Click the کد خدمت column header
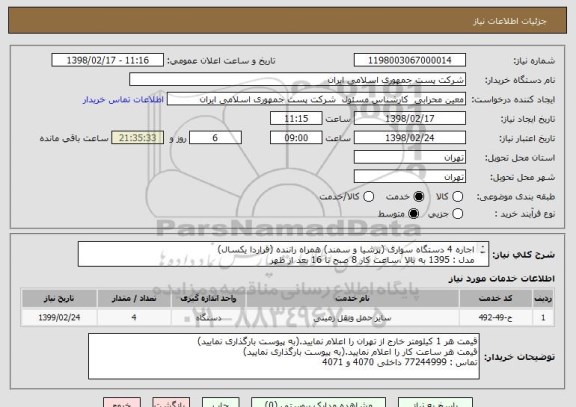 pos(496,298)
